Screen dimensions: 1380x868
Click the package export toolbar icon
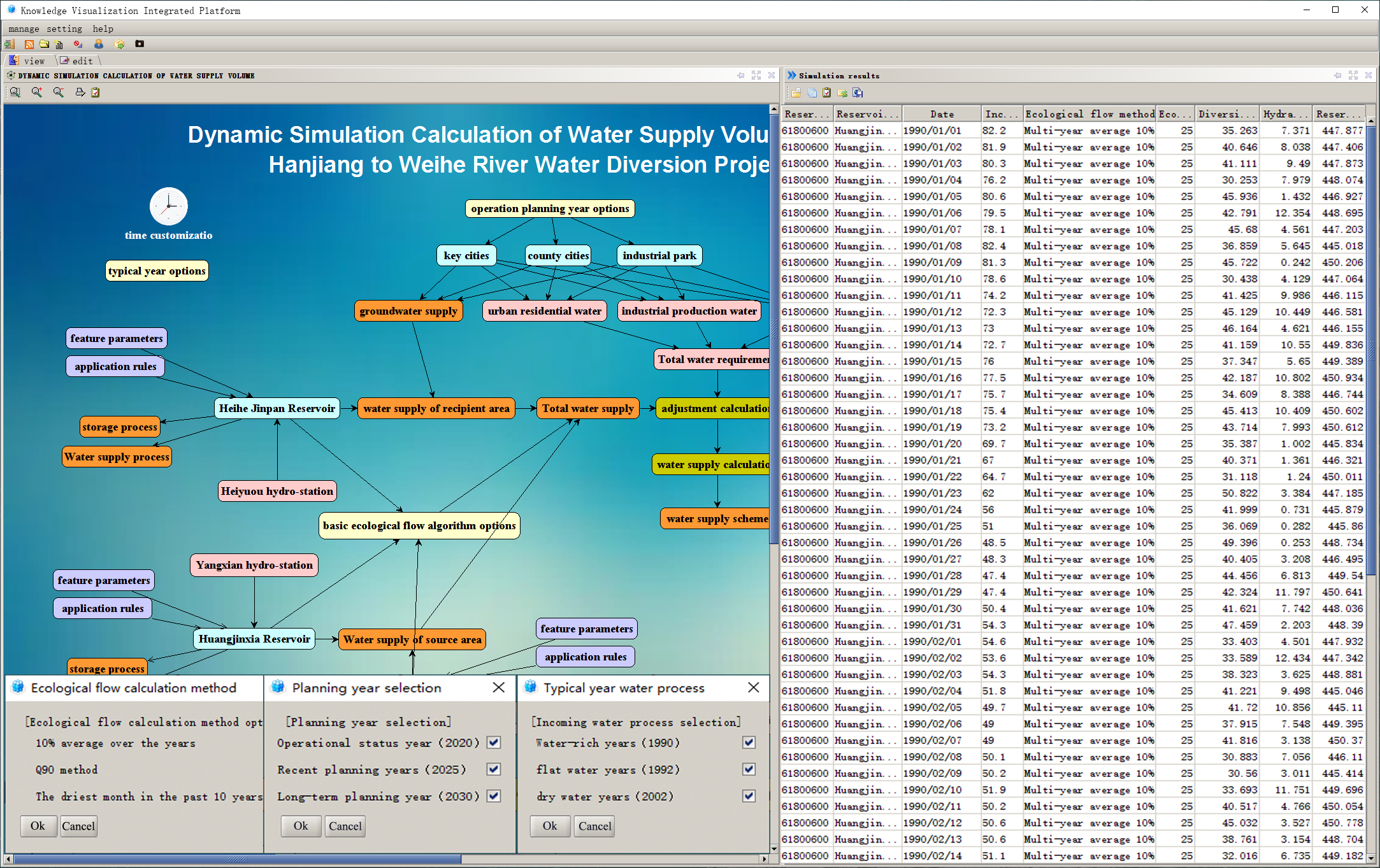119,44
